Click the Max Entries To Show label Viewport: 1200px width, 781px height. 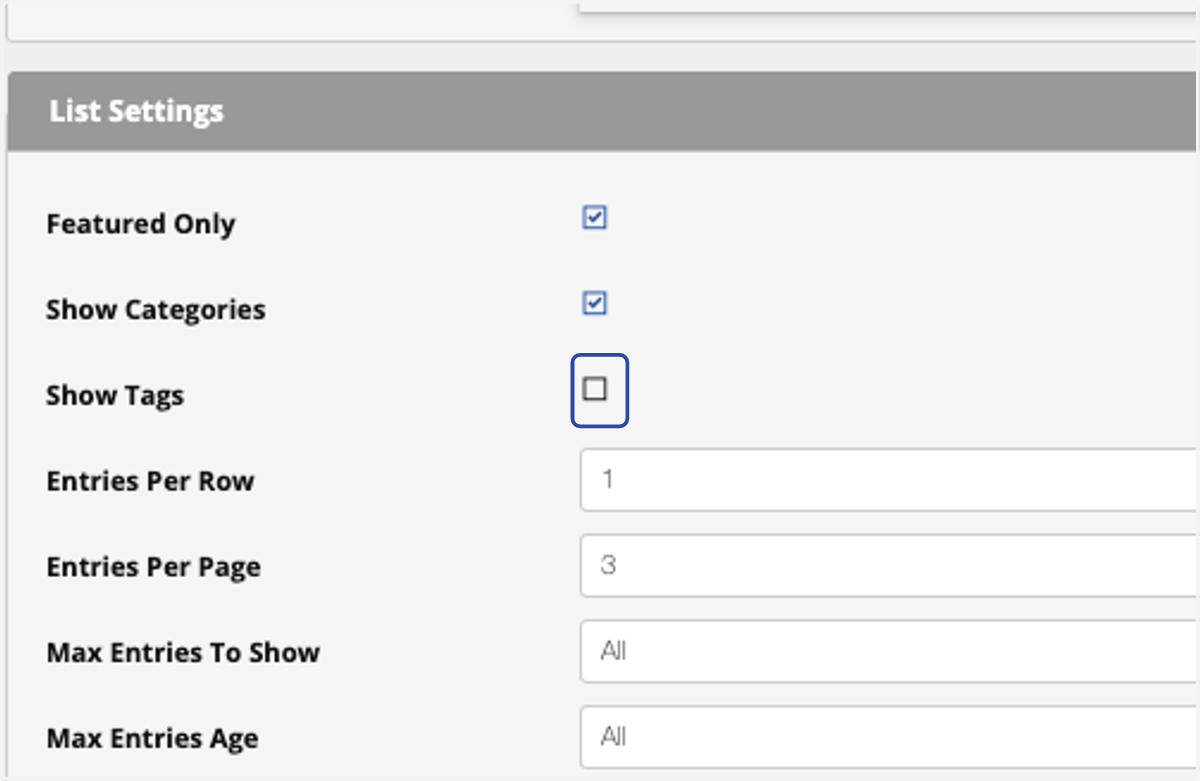pyautogui.click(x=183, y=653)
